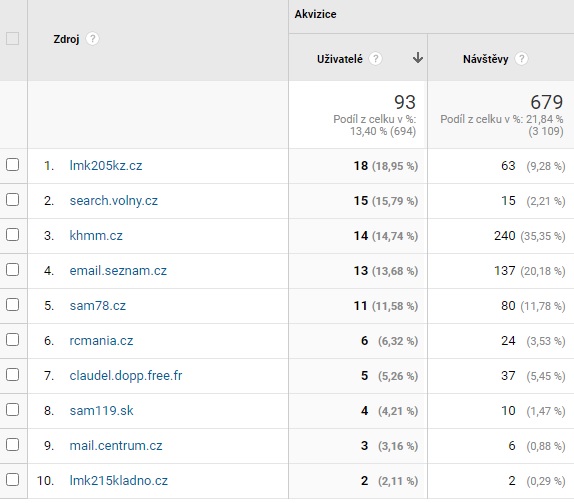This screenshot has height=503, width=574.
Task: Tick the select-all checkbox in header
Action: [12, 38]
